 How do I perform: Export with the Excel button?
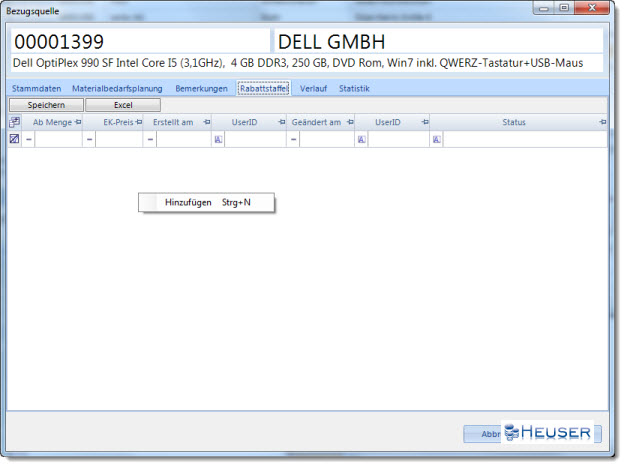point(123,105)
